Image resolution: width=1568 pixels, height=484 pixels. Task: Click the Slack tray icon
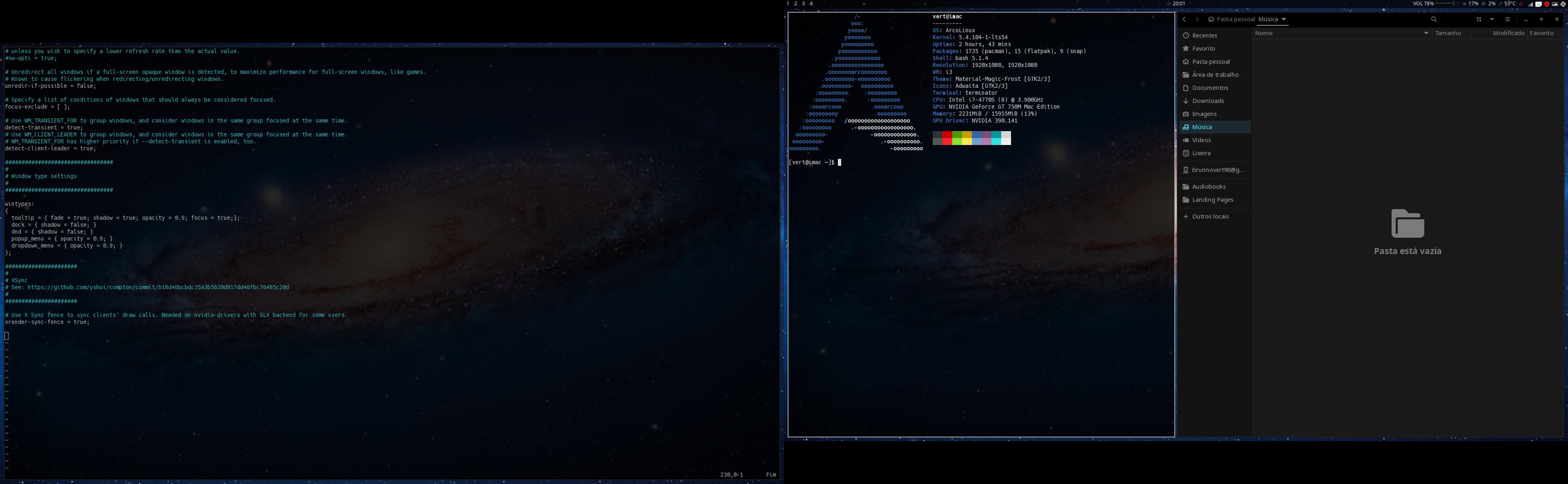(1563, 4)
